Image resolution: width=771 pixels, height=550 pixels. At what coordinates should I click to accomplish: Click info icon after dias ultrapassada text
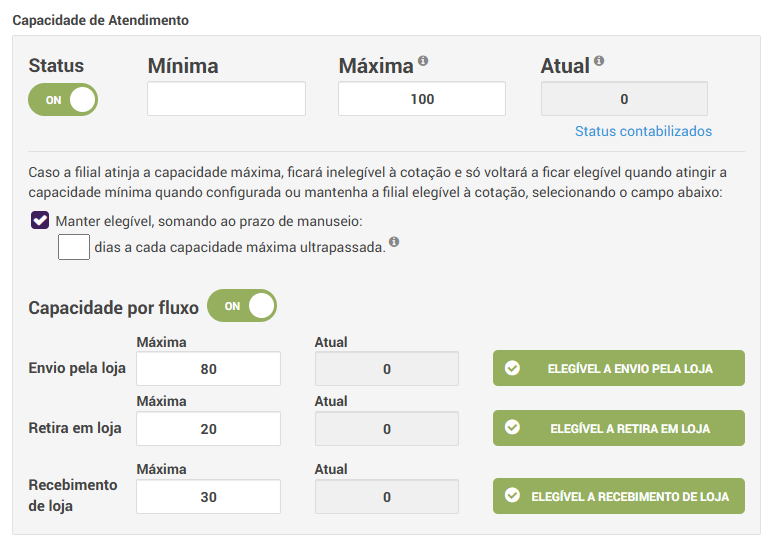click(x=394, y=242)
